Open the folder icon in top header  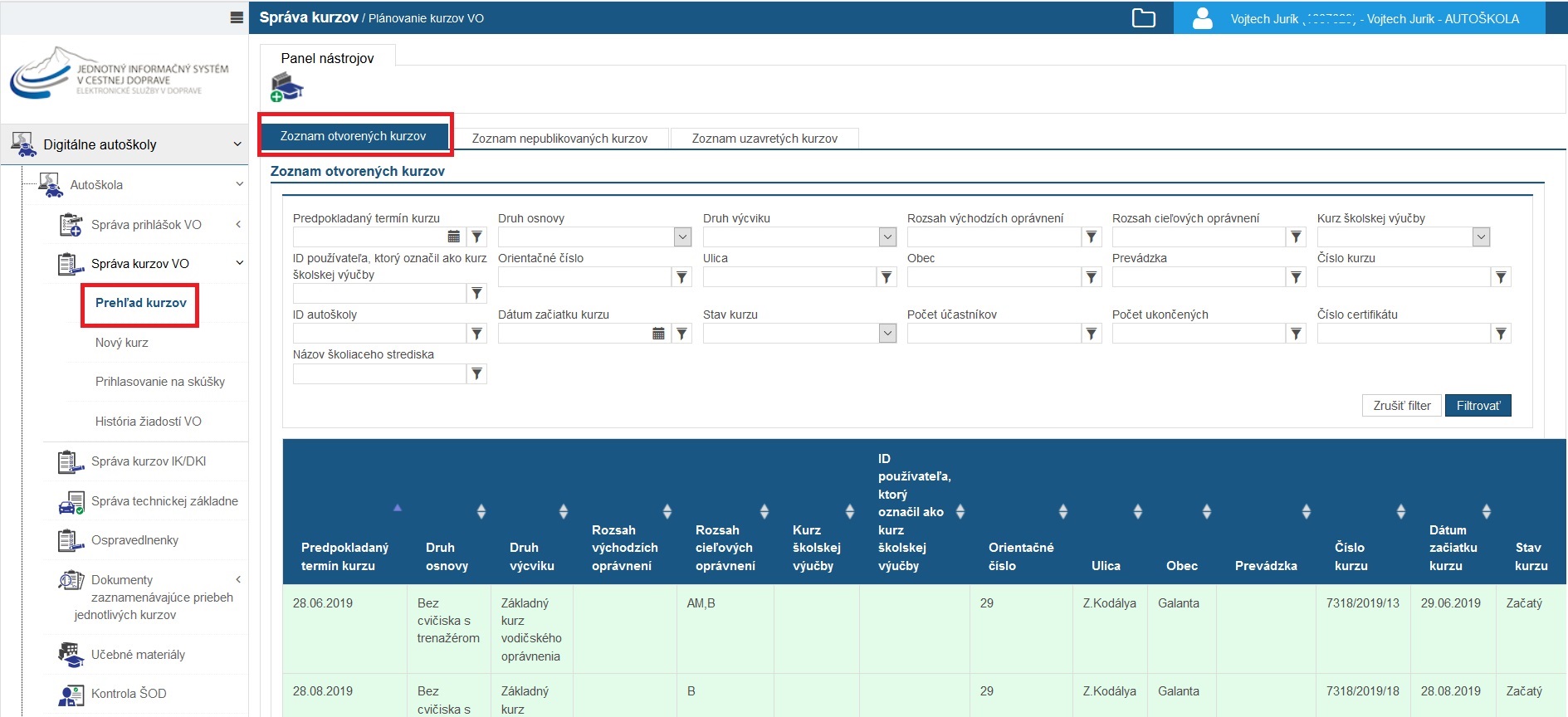click(x=1143, y=17)
